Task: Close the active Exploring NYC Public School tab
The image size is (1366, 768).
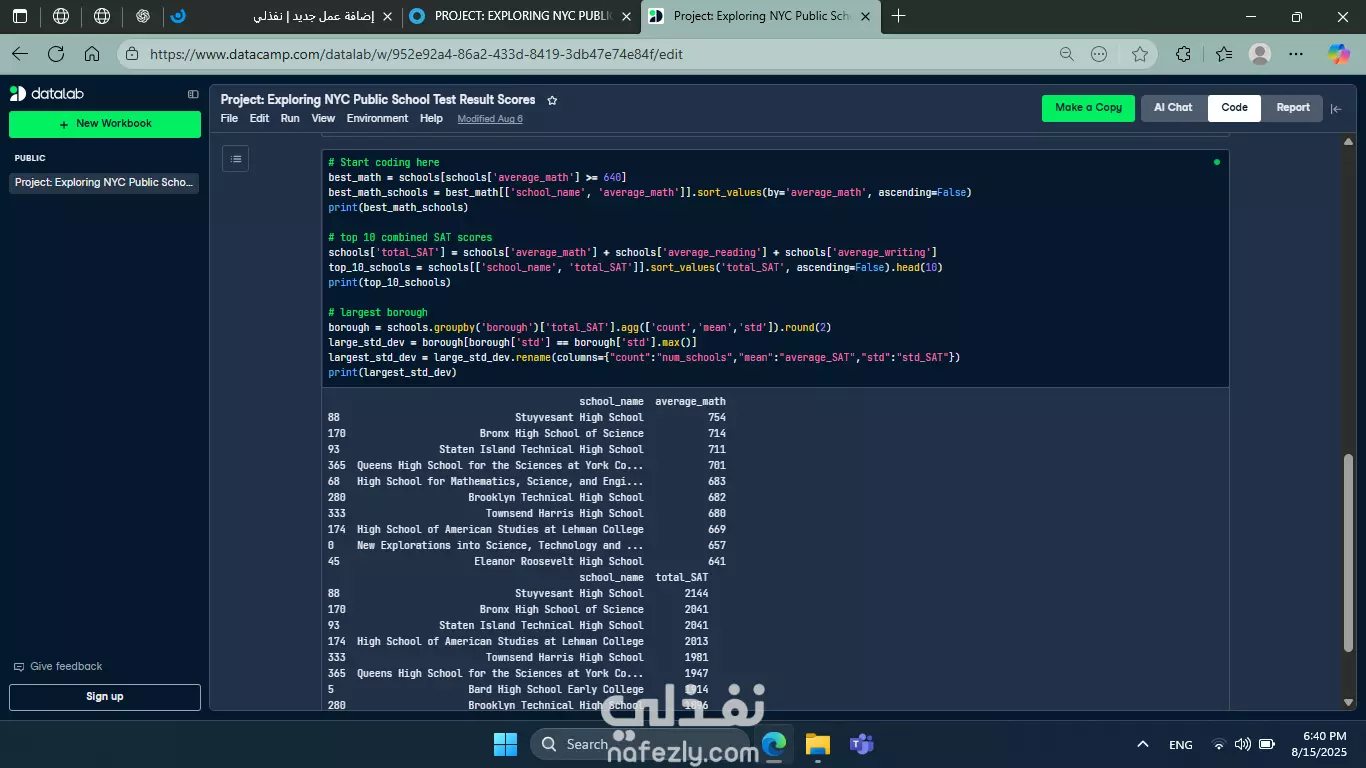Action: 865,16
